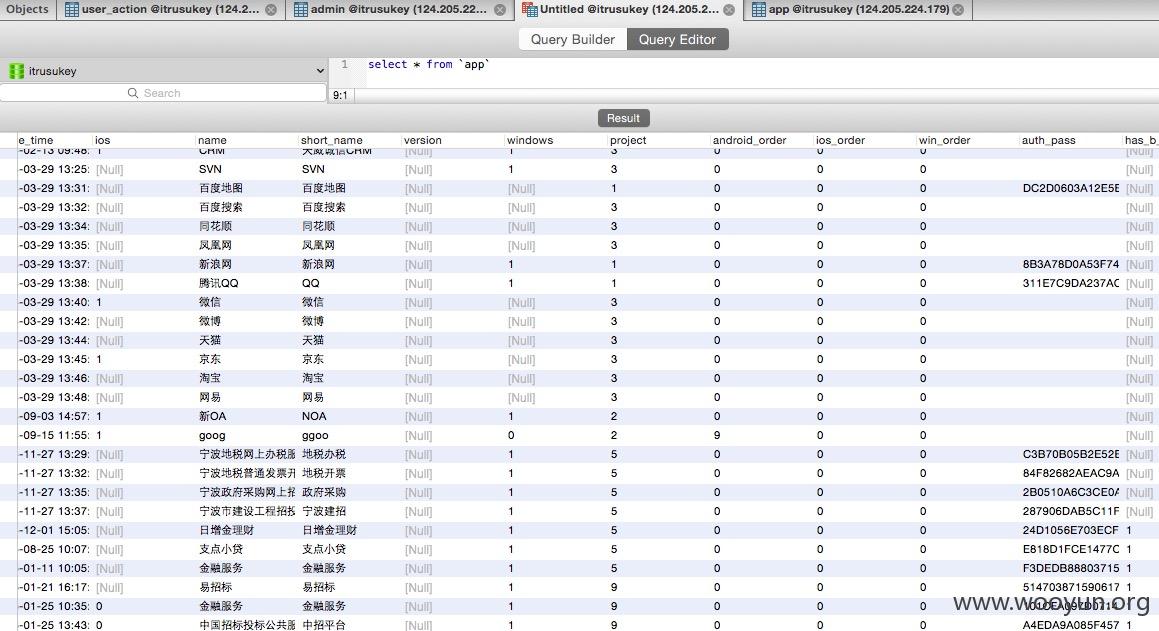1159x631 pixels.
Task: Select the name cell '同花顺'
Action: pyautogui.click(x=215, y=226)
